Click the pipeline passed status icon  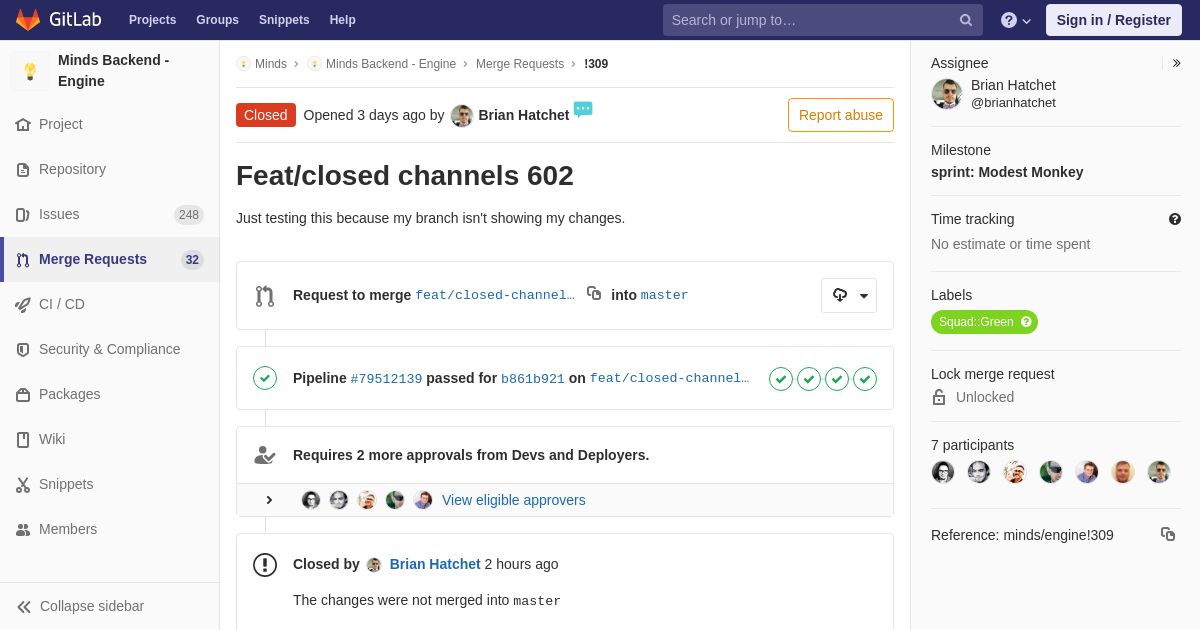[265, 378]
